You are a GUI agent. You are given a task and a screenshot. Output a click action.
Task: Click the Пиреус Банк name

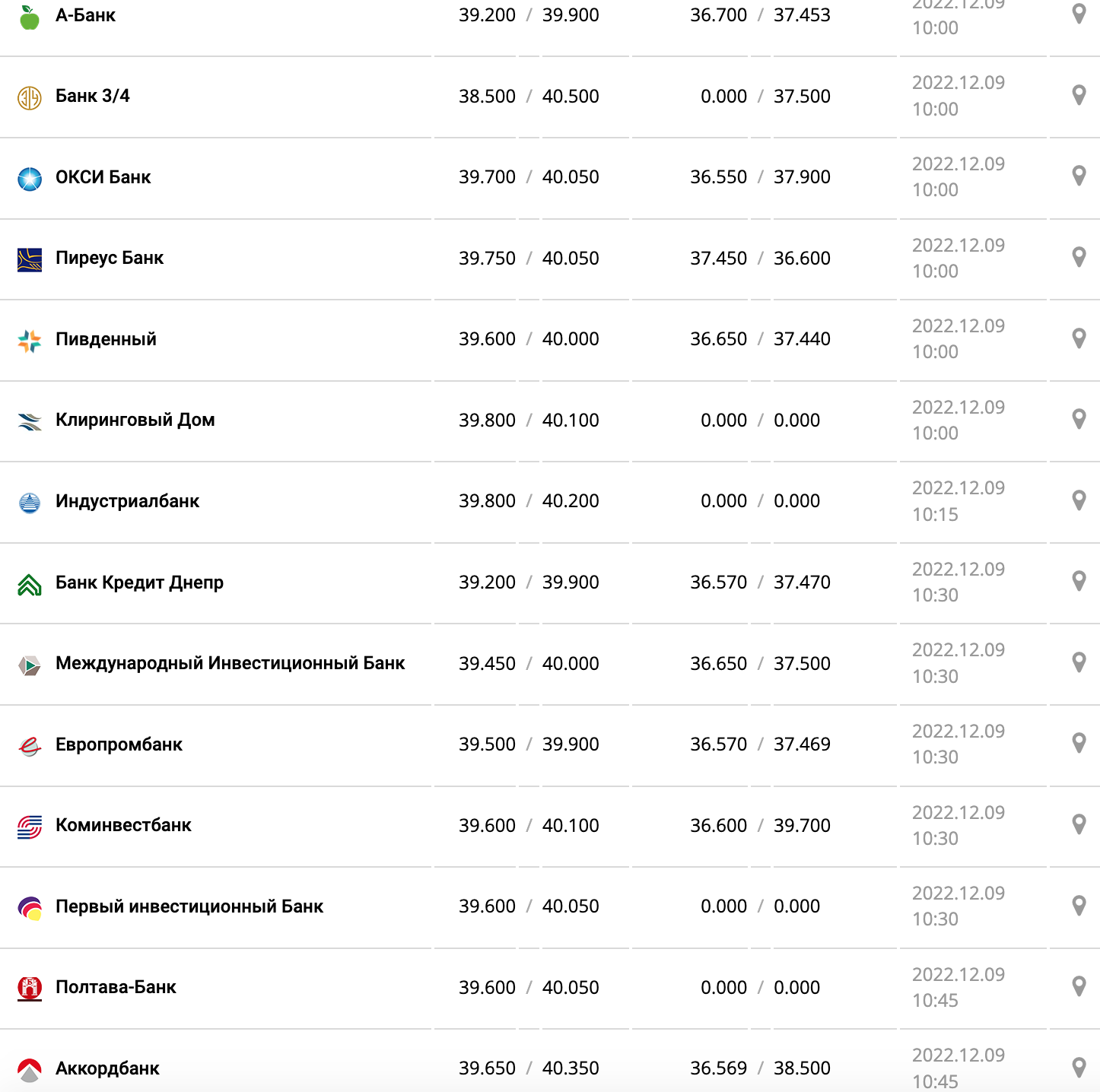(110, 258)
